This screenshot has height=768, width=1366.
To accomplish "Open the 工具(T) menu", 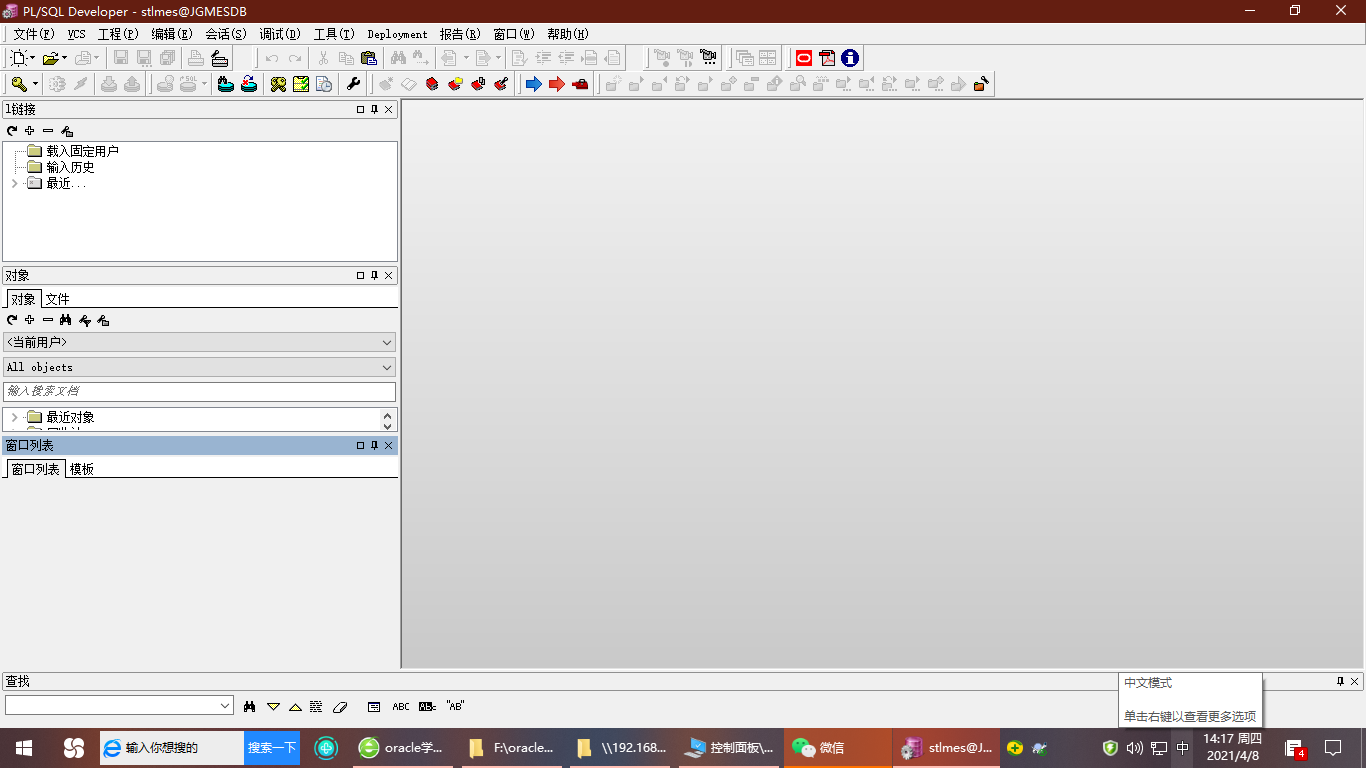I will pyautogui.click(x=334, y=34).
